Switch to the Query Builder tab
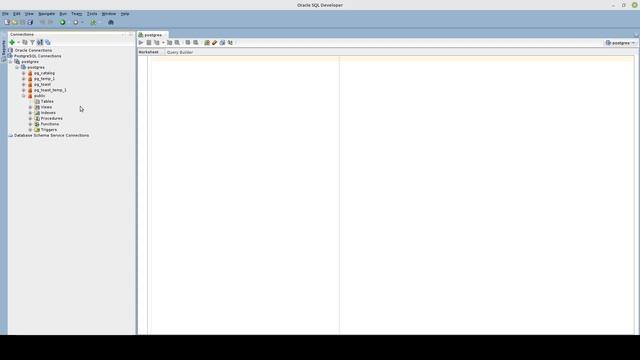This screenshot has width=640, height=360. pyautogui.click(x=180, y=52)
